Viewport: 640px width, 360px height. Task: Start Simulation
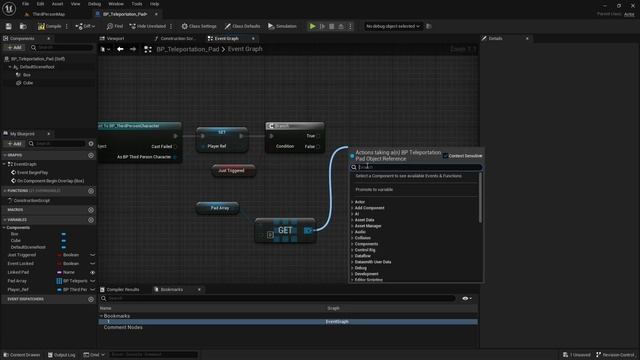[282, 26]
